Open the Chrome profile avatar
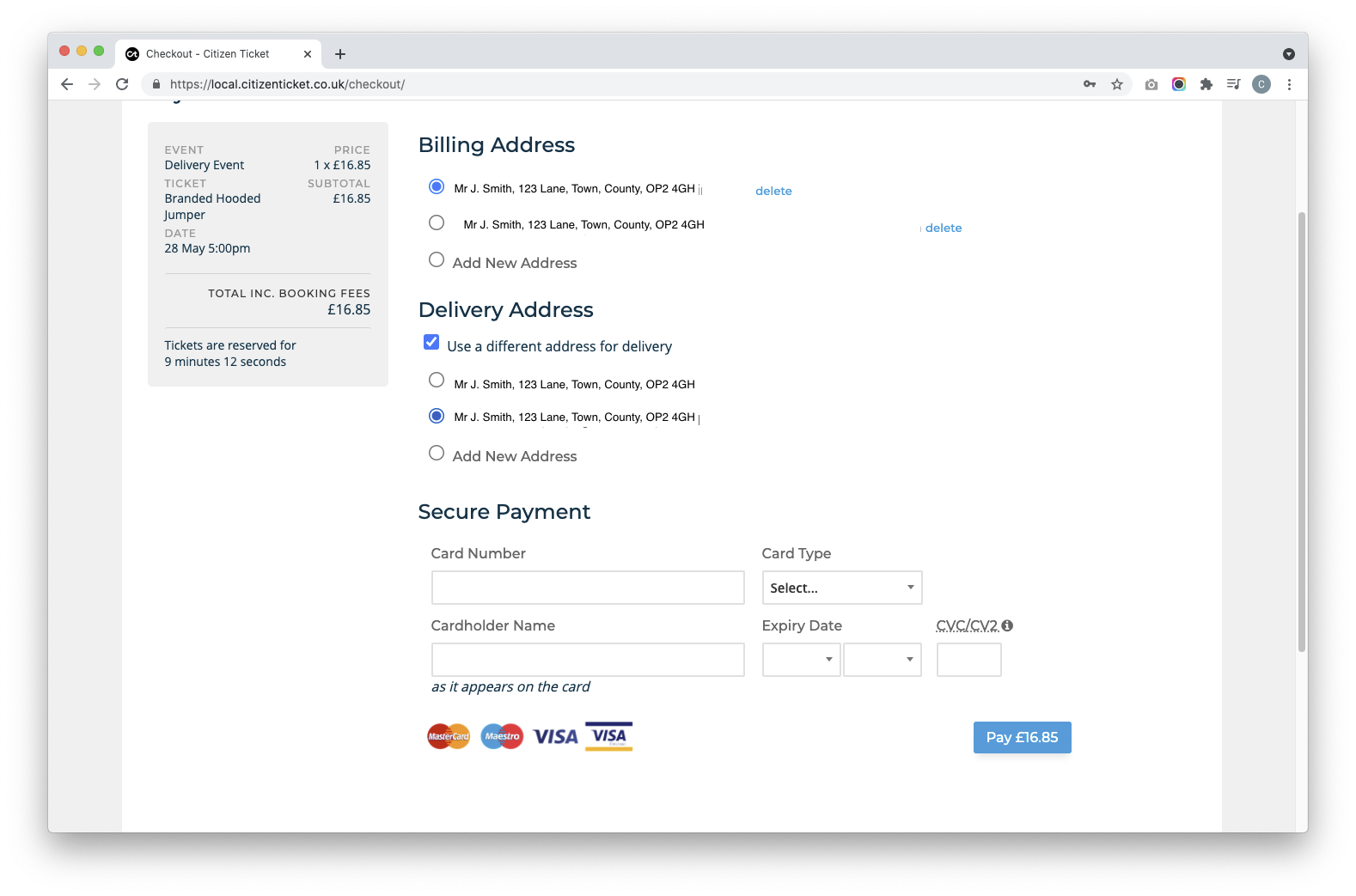1356x896 pixels. (x=1261, y=84)
